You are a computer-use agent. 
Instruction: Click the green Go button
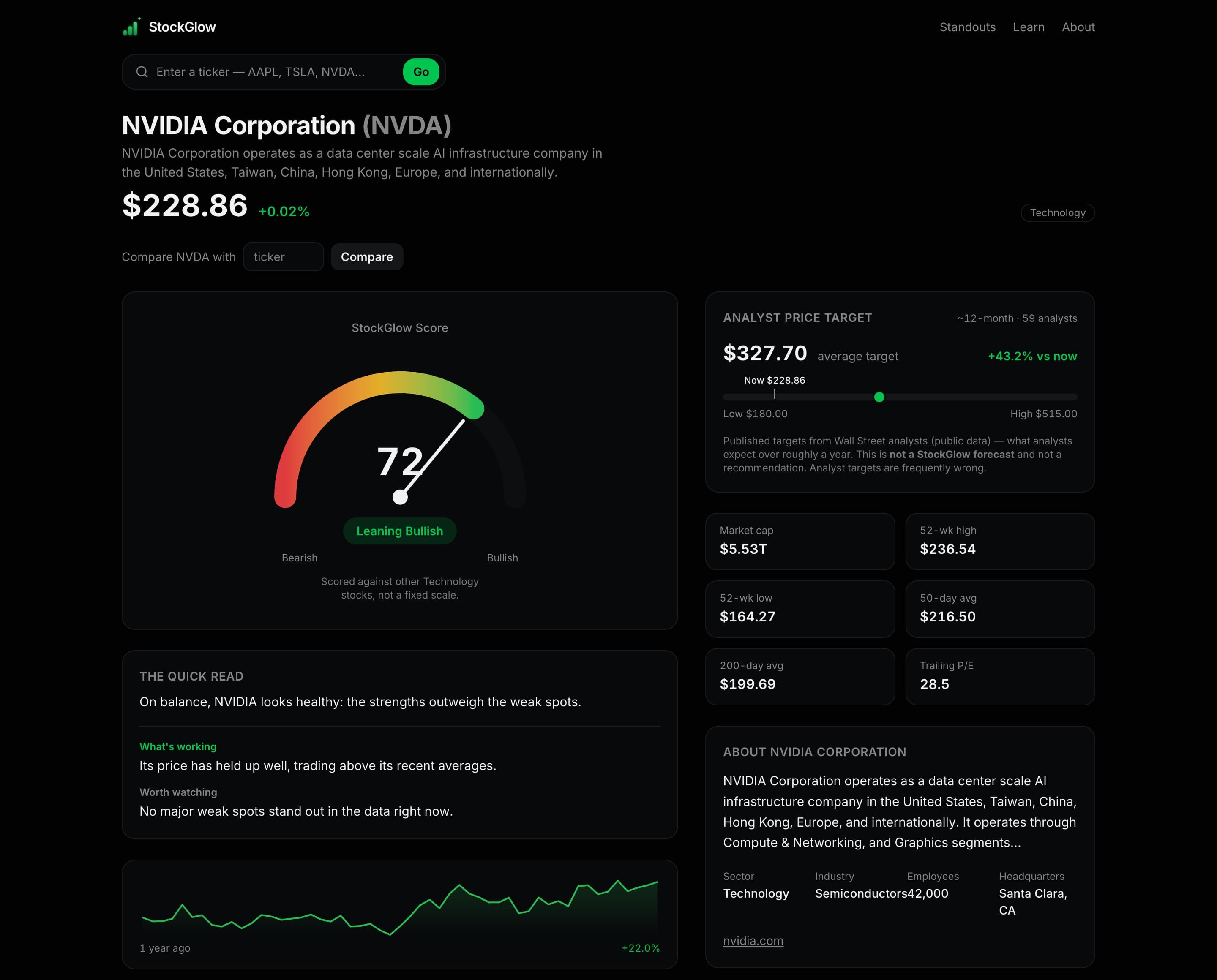[x=421, y=72]
